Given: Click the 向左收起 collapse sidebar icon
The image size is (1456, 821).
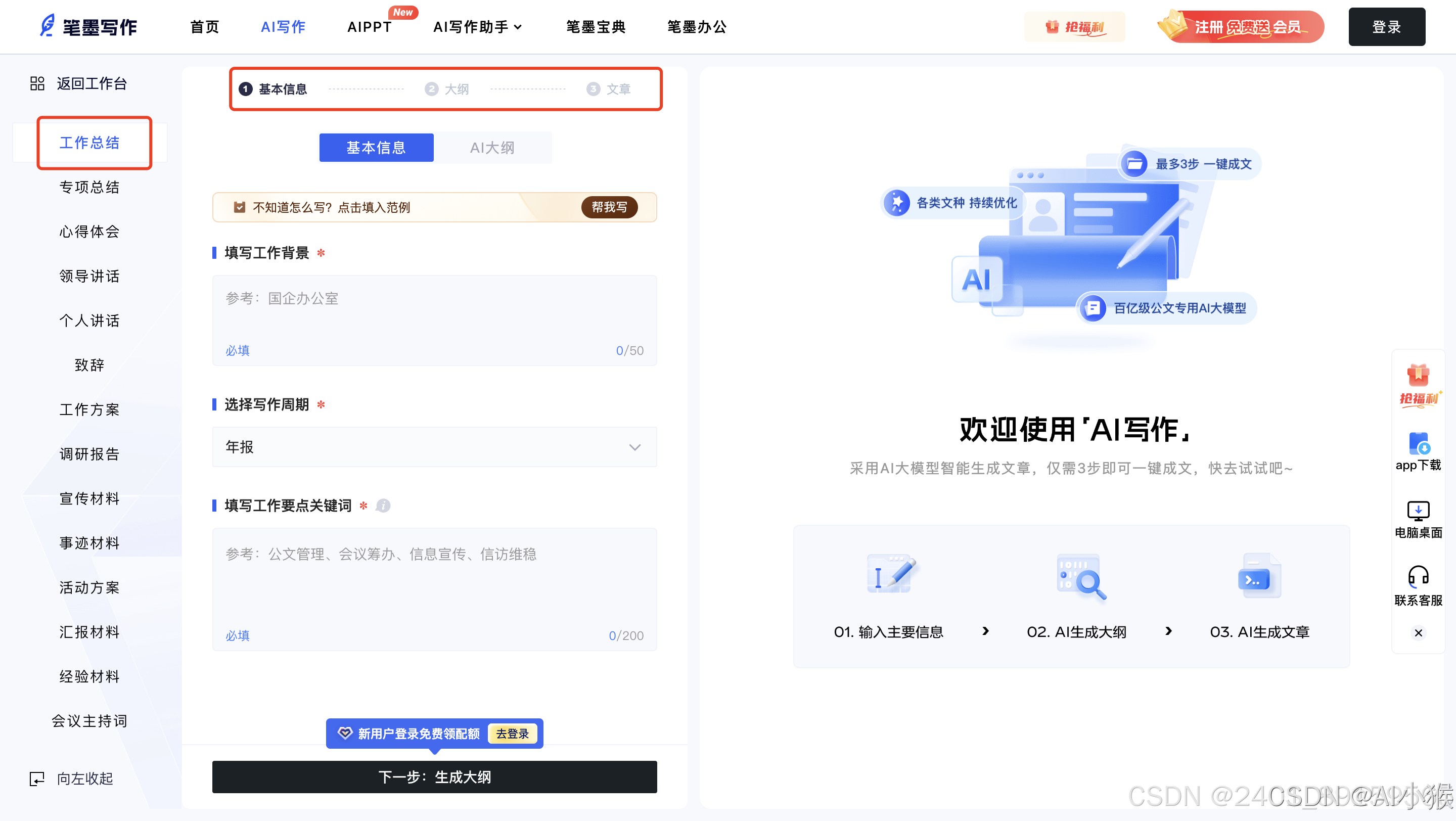Looking at the screenshot, I should [37, 779].
